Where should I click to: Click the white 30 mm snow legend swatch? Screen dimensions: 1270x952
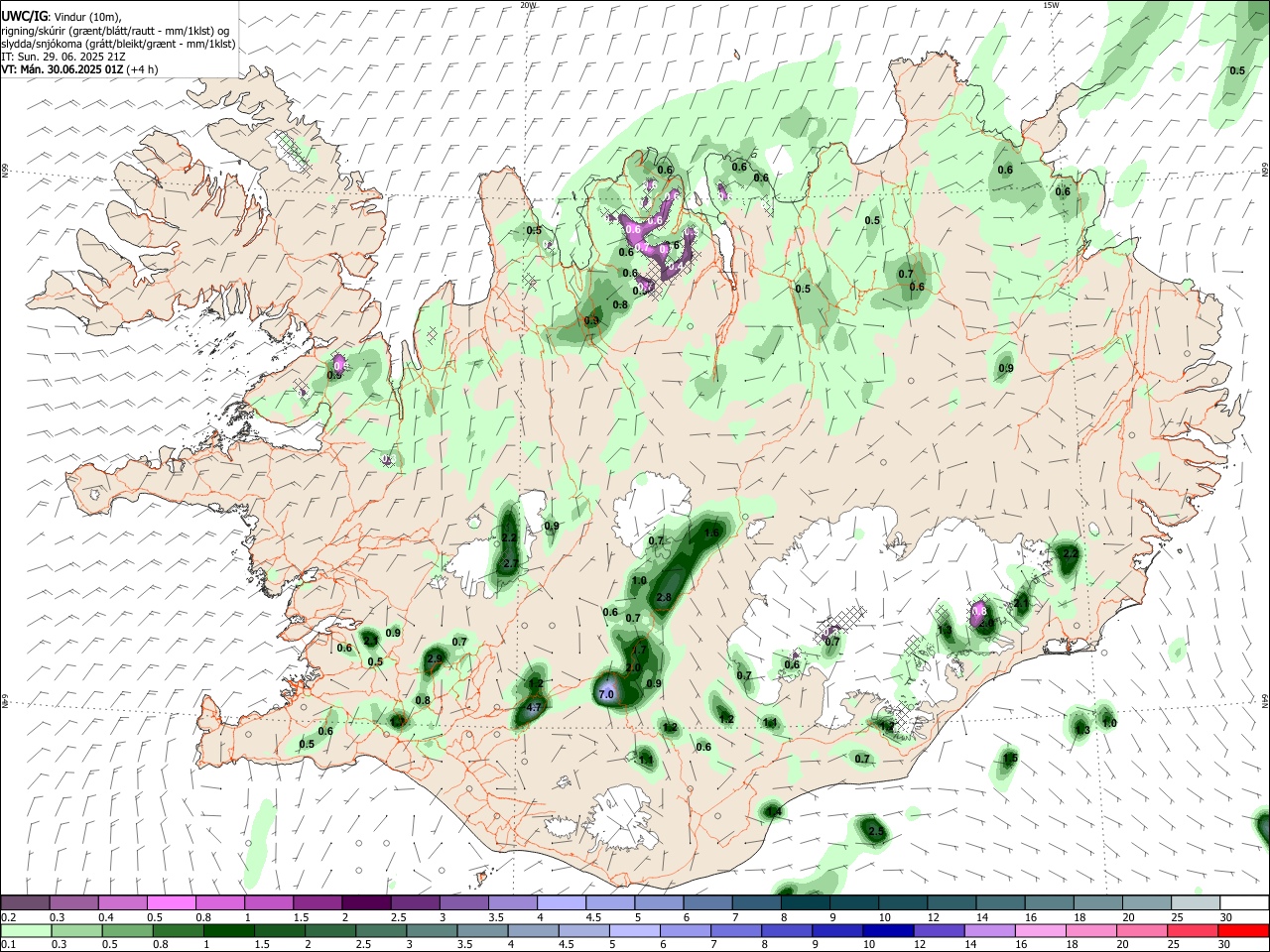[1244, 902]
